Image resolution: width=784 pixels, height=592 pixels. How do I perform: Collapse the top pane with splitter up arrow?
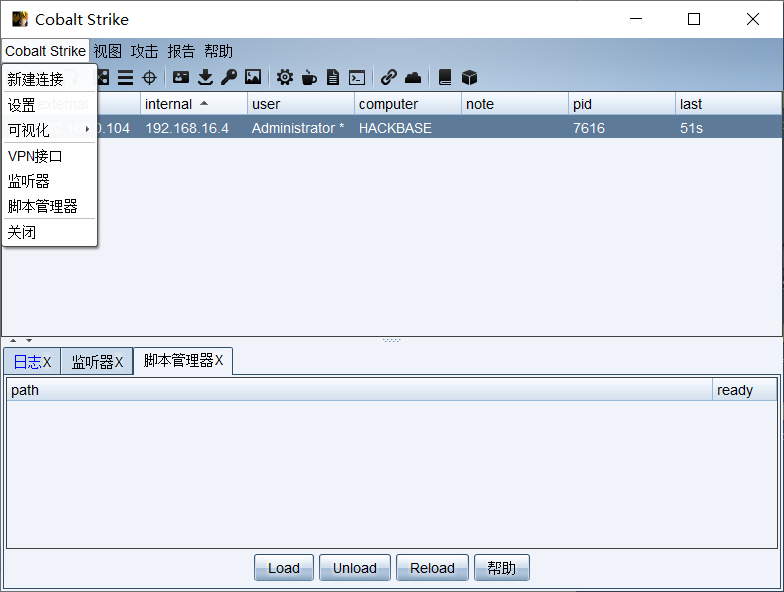(14, 341)
